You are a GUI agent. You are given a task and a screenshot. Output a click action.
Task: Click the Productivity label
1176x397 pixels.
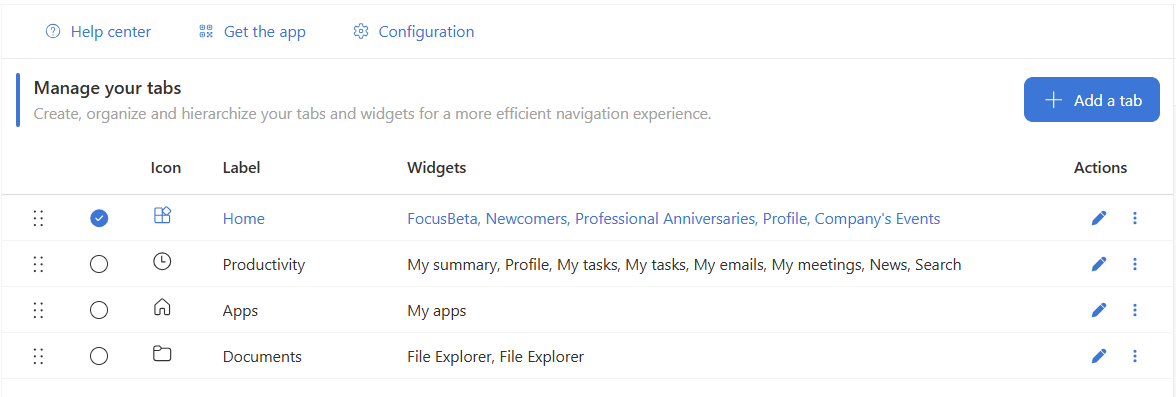click(264, 265)
